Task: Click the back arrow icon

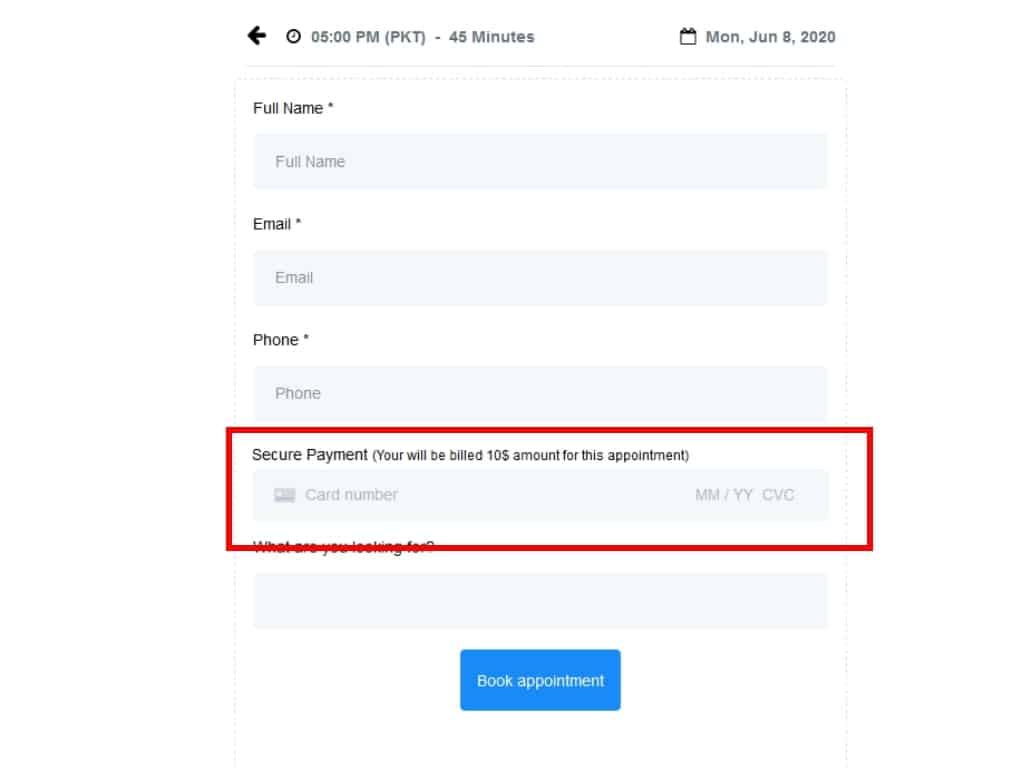Action: click(x=257, y=36)
